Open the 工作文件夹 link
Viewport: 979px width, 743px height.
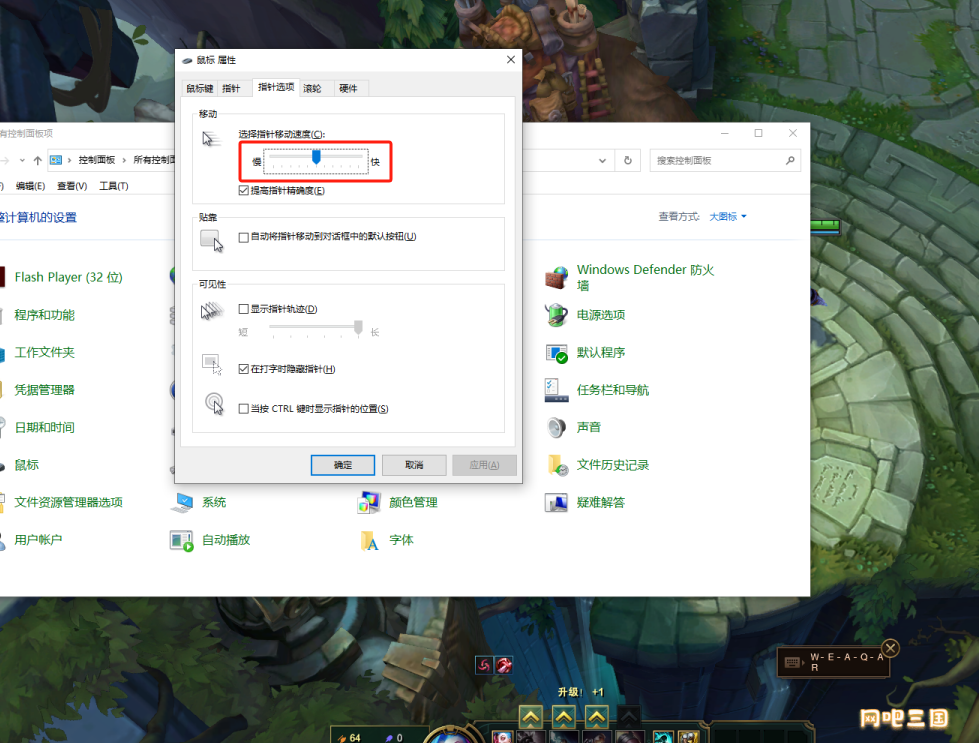tap(44, 353)
